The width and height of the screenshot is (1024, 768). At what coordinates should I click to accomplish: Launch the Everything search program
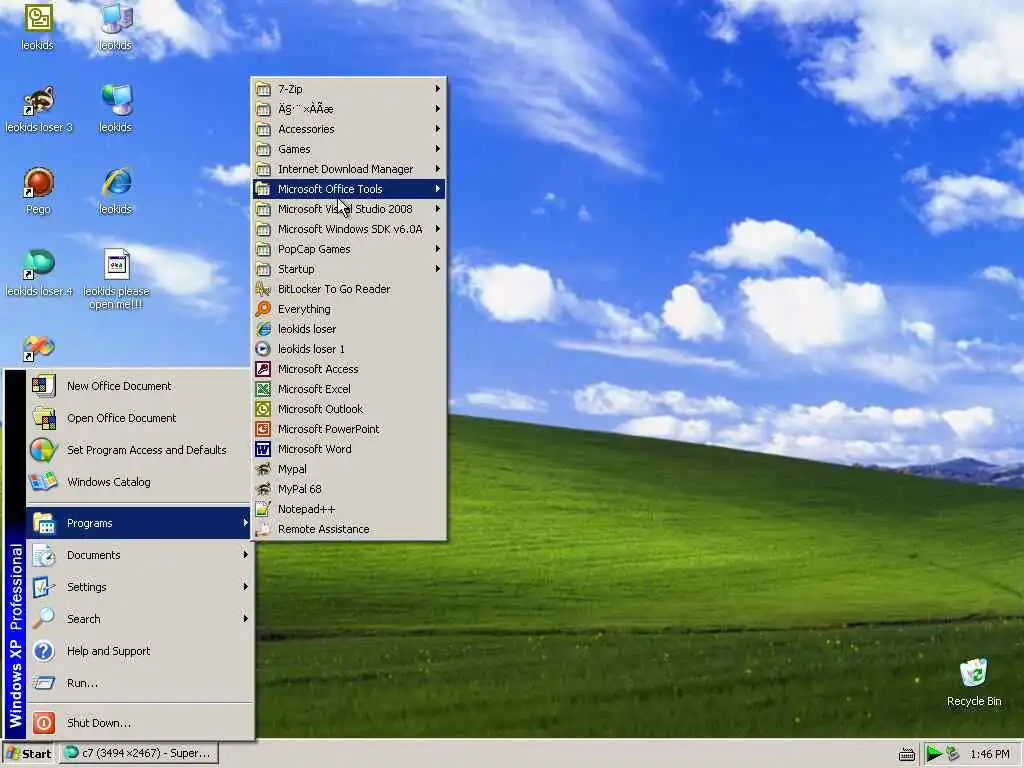(x=349, y=309)
